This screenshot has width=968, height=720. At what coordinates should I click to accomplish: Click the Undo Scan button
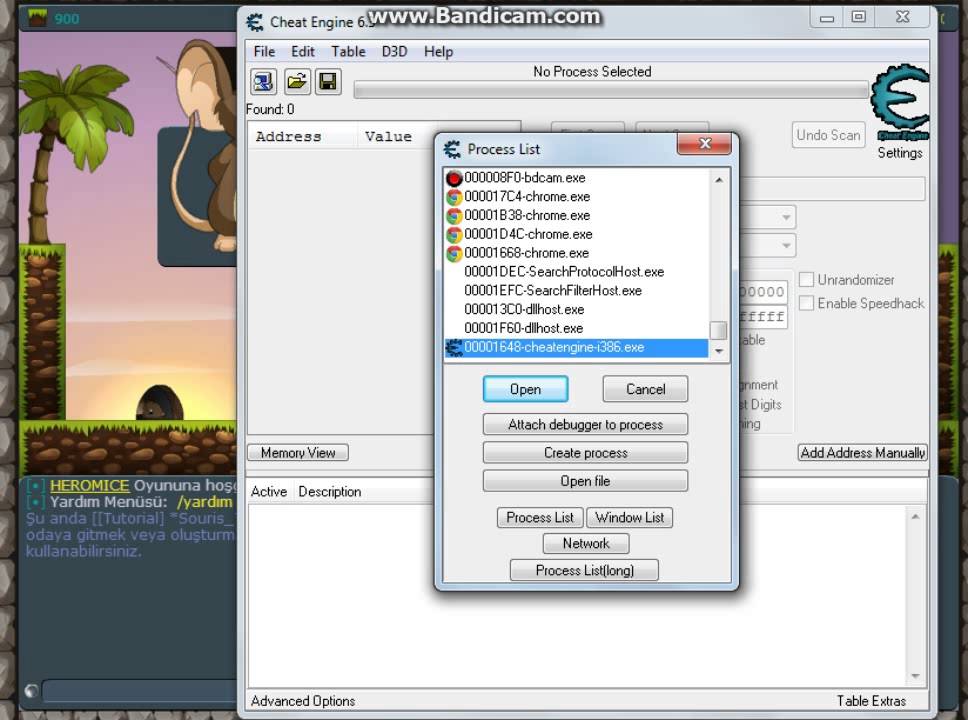828,135
